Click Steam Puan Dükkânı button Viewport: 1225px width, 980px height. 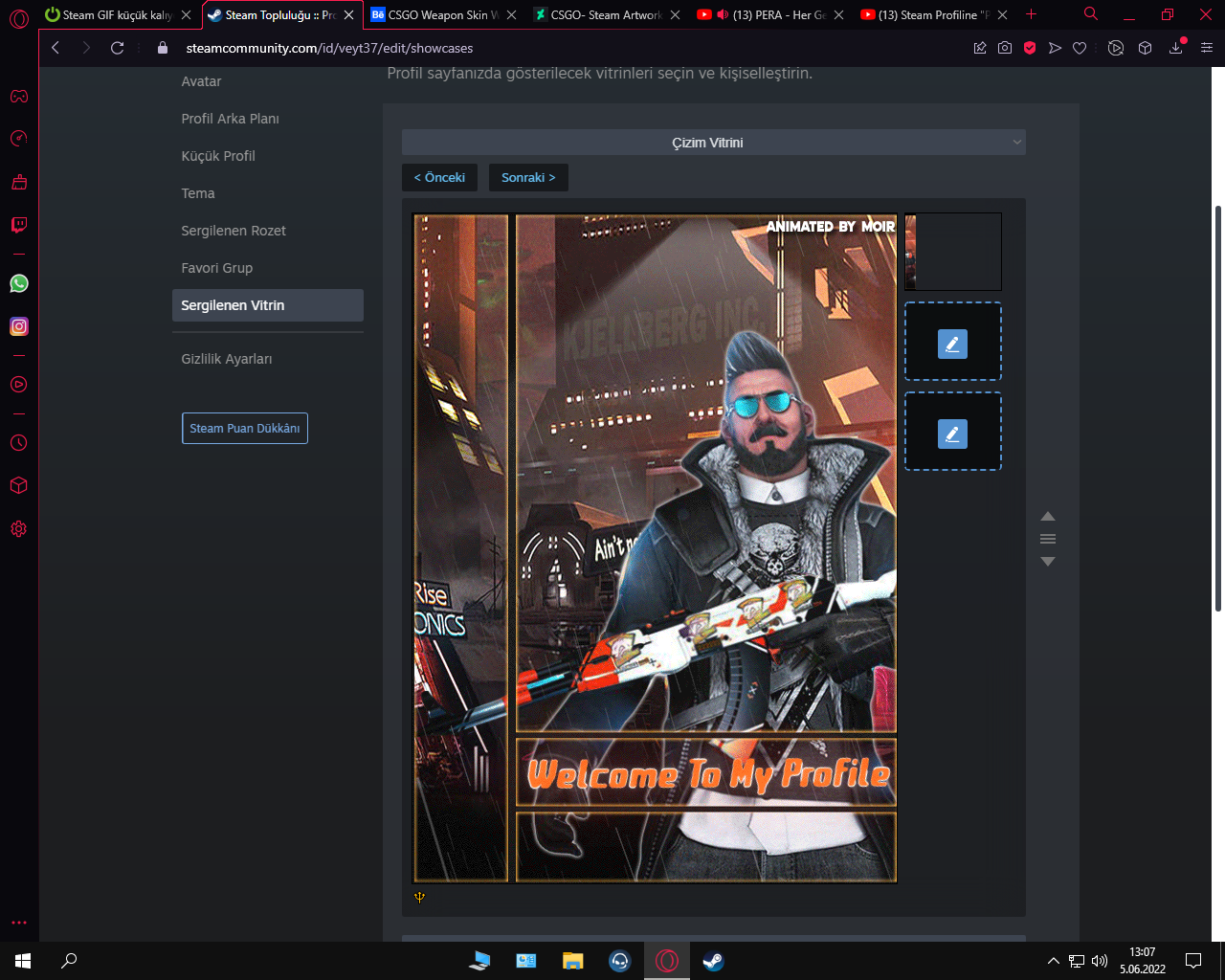coord(245,428)
